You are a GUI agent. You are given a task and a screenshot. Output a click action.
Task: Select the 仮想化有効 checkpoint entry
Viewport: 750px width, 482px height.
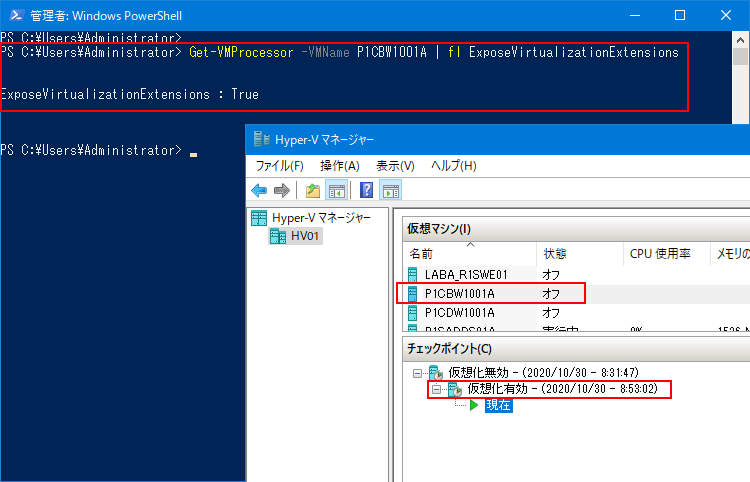pos(562,389)
